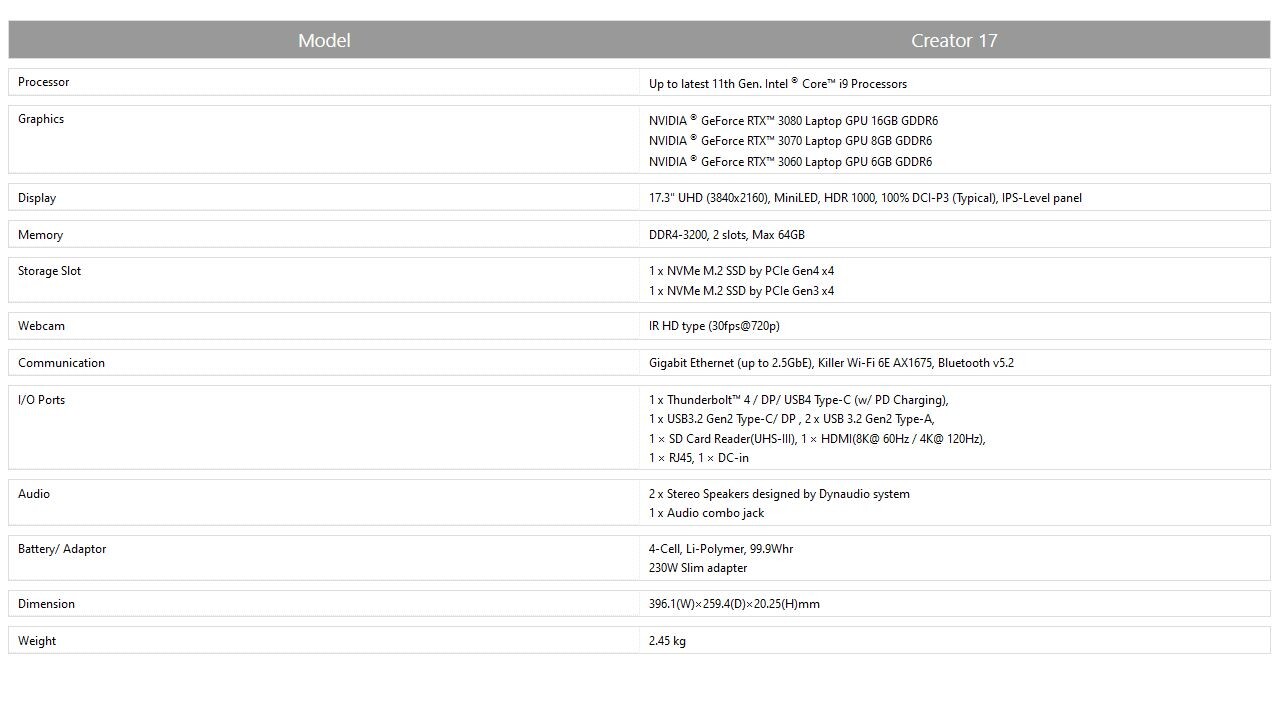Click the Dynaudio stereo speakers line
The height and width of the screenshot is (707, 1279).
(x=779, y=494)
